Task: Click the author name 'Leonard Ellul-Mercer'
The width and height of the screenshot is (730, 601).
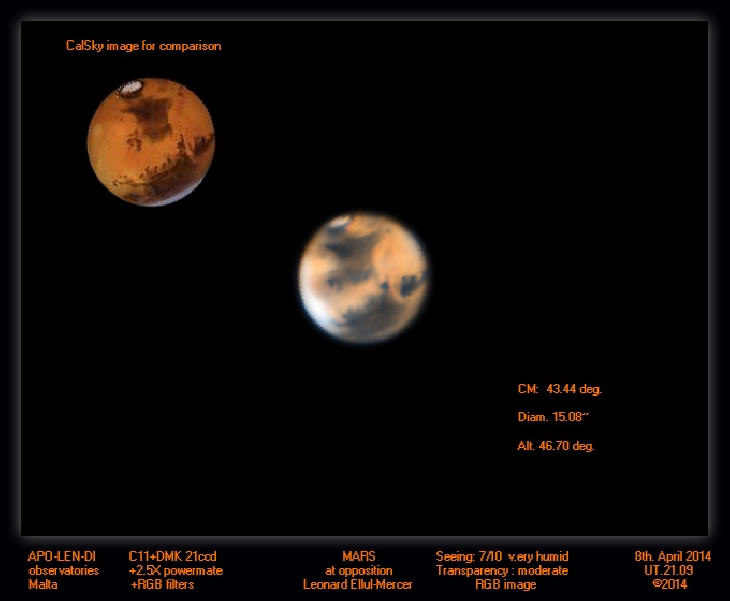Action: pos(357,585)
